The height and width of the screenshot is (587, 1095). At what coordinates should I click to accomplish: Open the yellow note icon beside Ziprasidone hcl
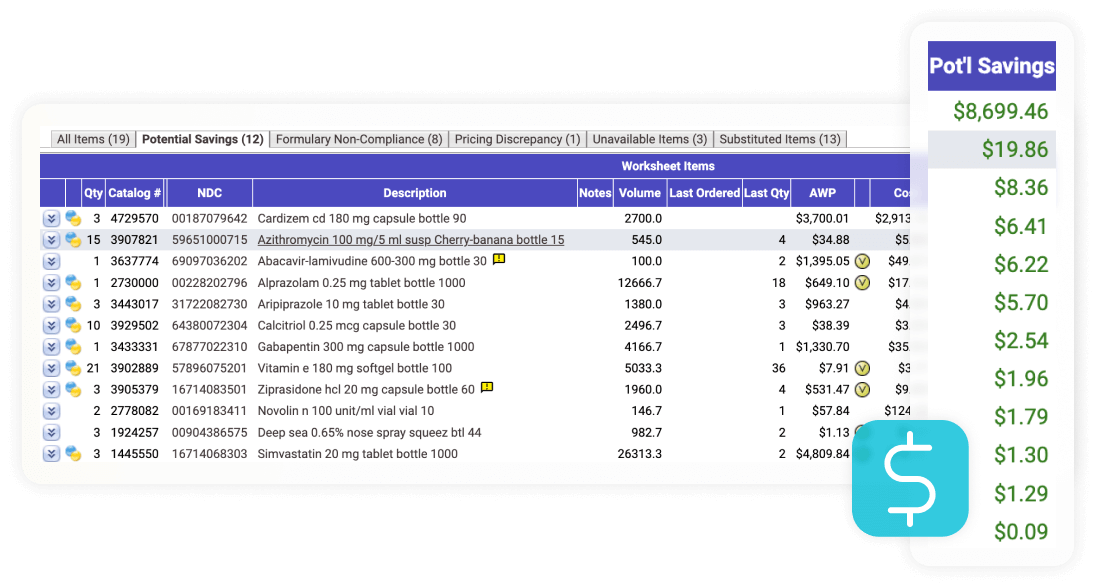coord(487,387)
